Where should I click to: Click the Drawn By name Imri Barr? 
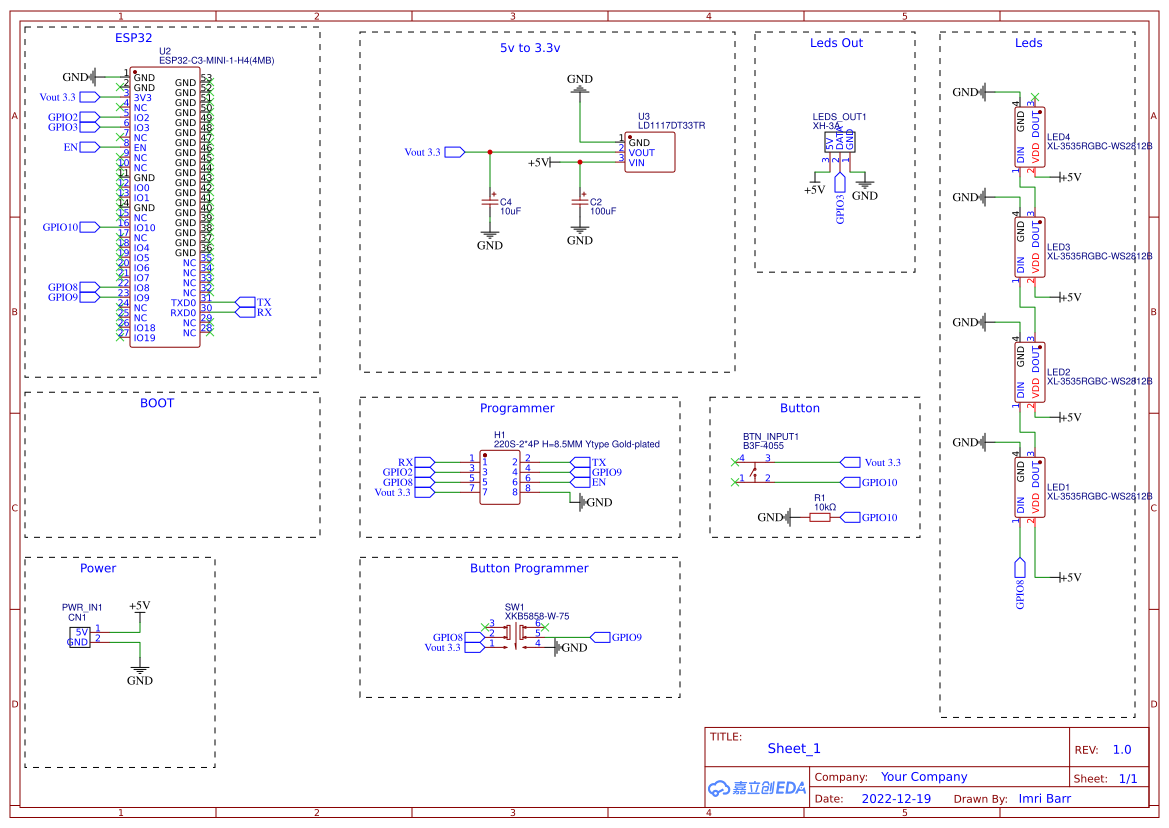pyautogui.click(x=1044, y=798)
